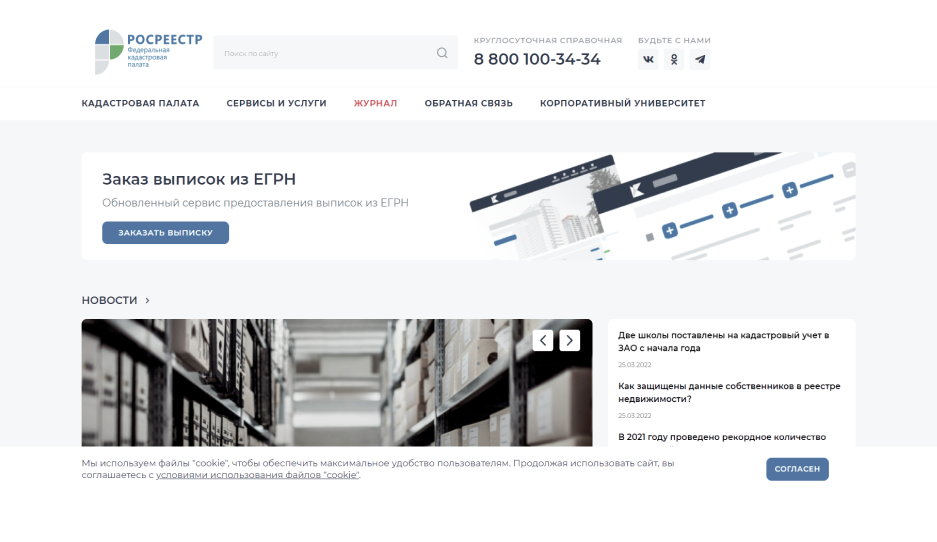Open the VK social page icon
Viewport: 937px width, 542px height.
(648, 59)
